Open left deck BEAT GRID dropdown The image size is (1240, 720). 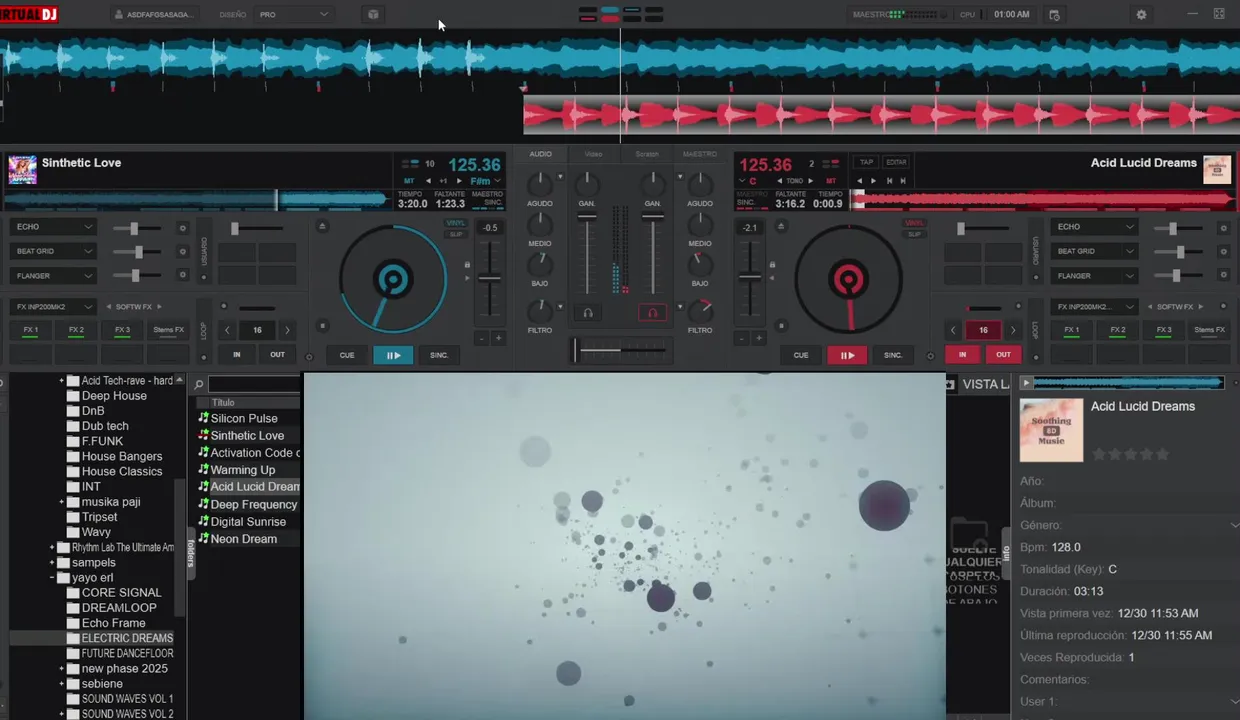53,251
